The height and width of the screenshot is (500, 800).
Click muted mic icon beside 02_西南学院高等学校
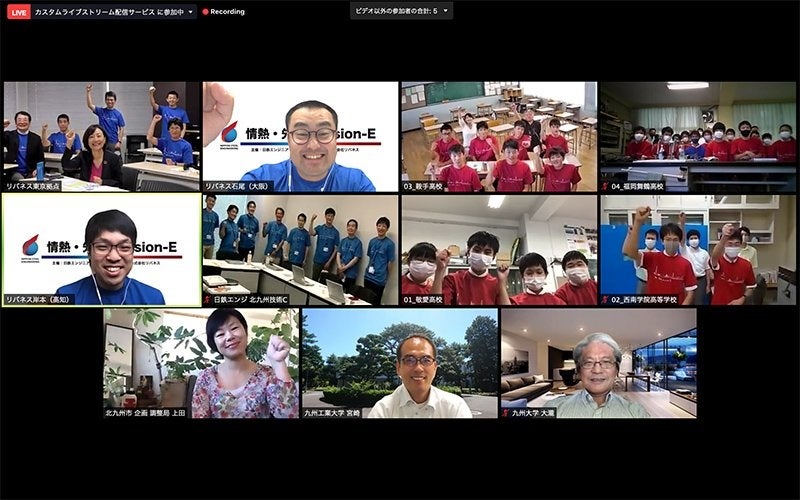tap(606, 300)
